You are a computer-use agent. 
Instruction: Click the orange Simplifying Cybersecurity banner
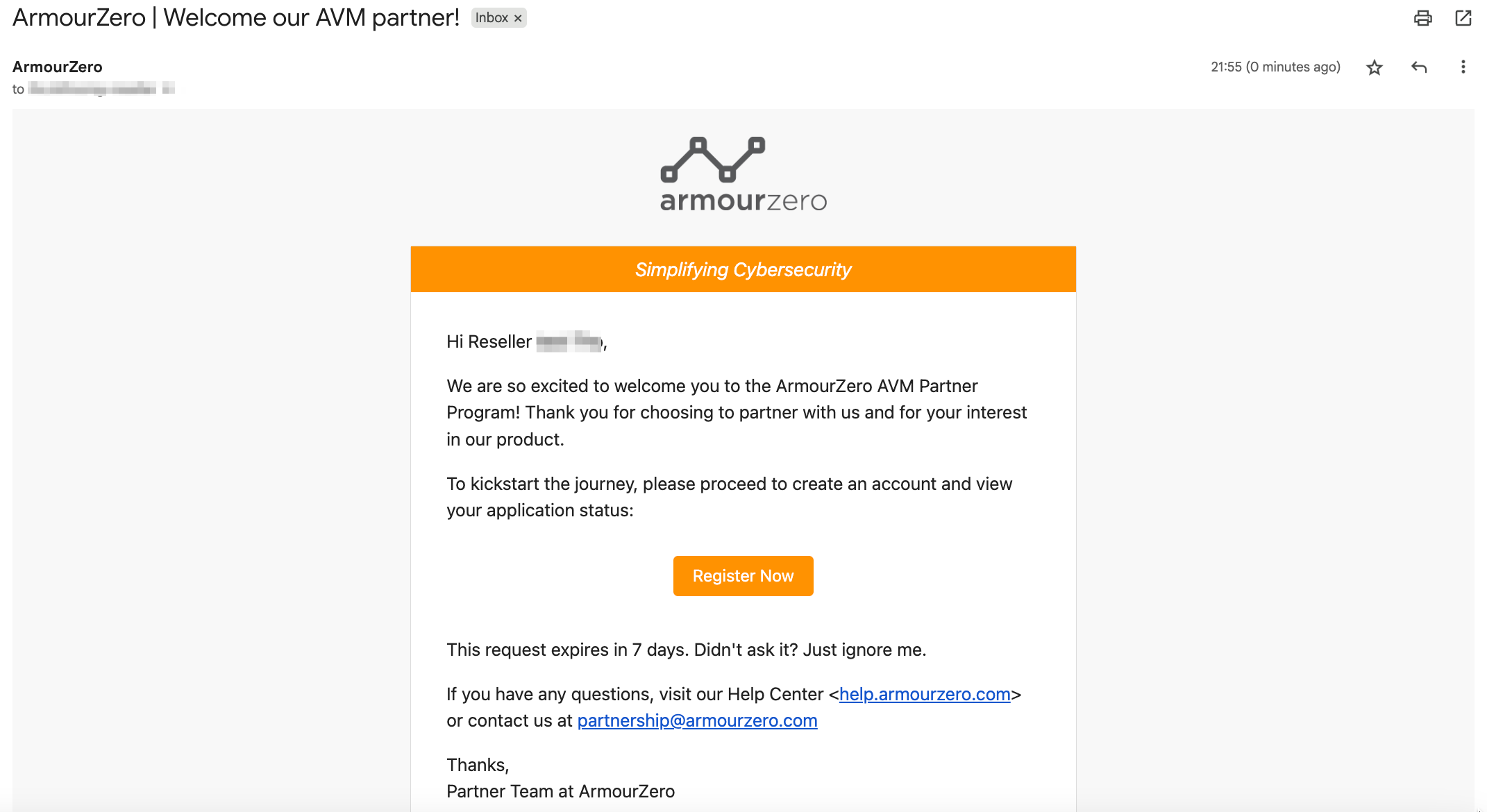click(x=743, y=269)
